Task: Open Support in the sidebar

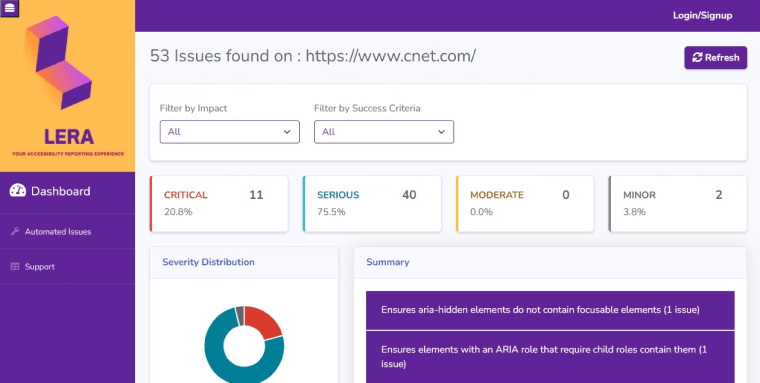Action: [67, 266]
